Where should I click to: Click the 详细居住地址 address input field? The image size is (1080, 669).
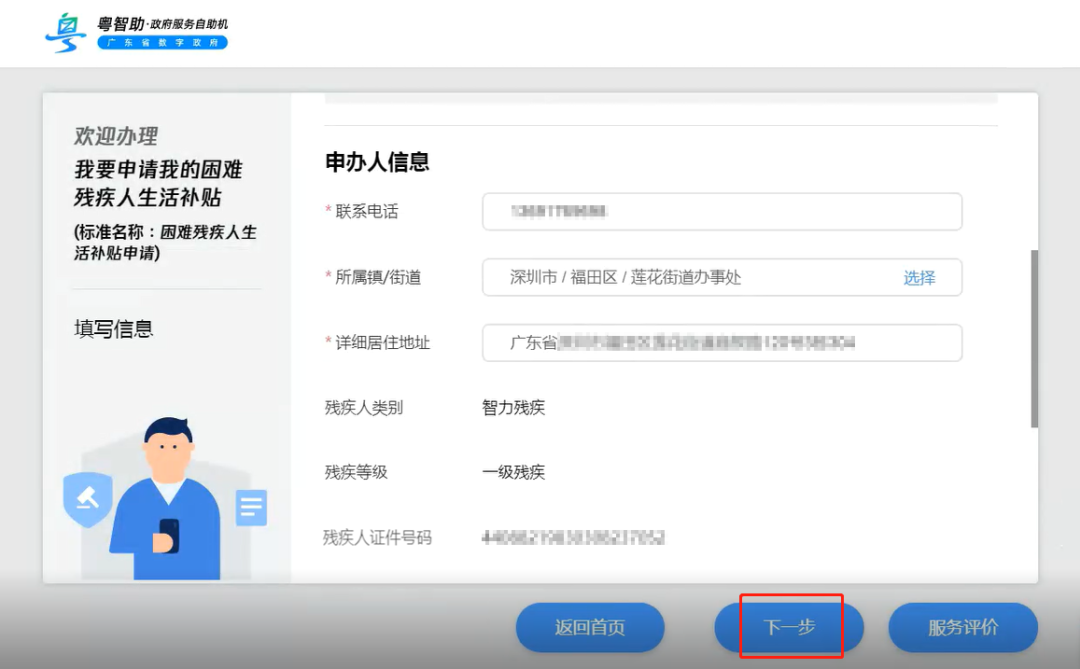click(x=720, y=343)
